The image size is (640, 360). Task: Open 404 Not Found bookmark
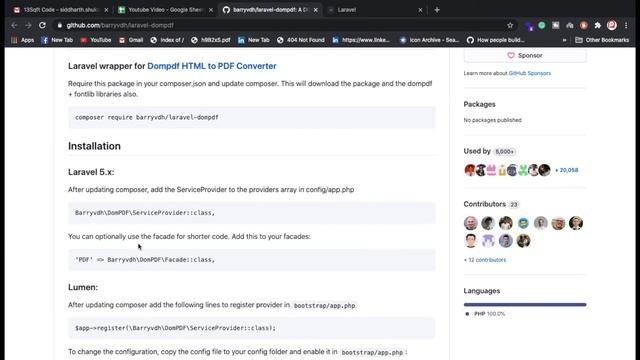point(301,40)
